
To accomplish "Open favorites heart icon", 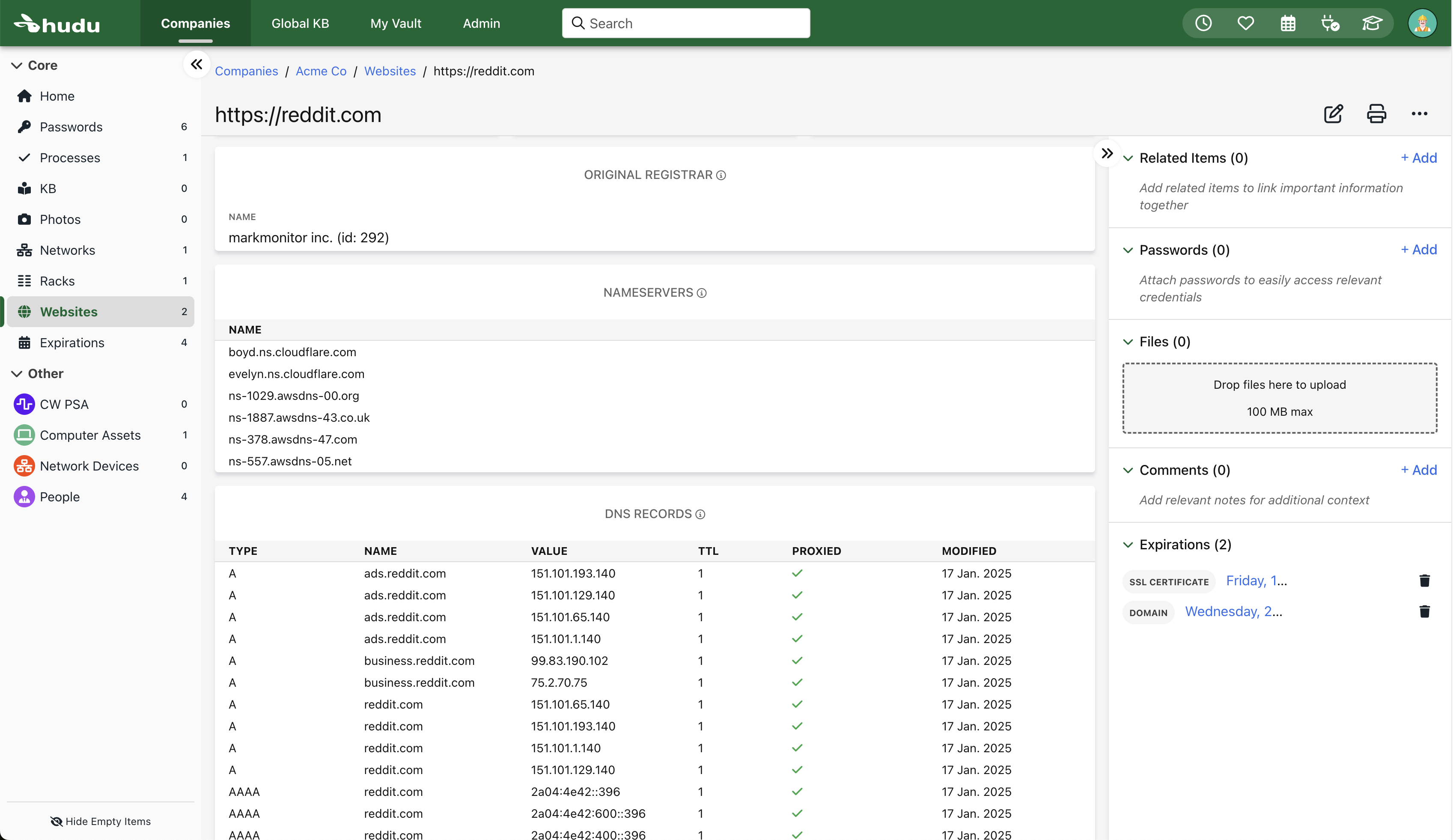I will pos(1245,23).
